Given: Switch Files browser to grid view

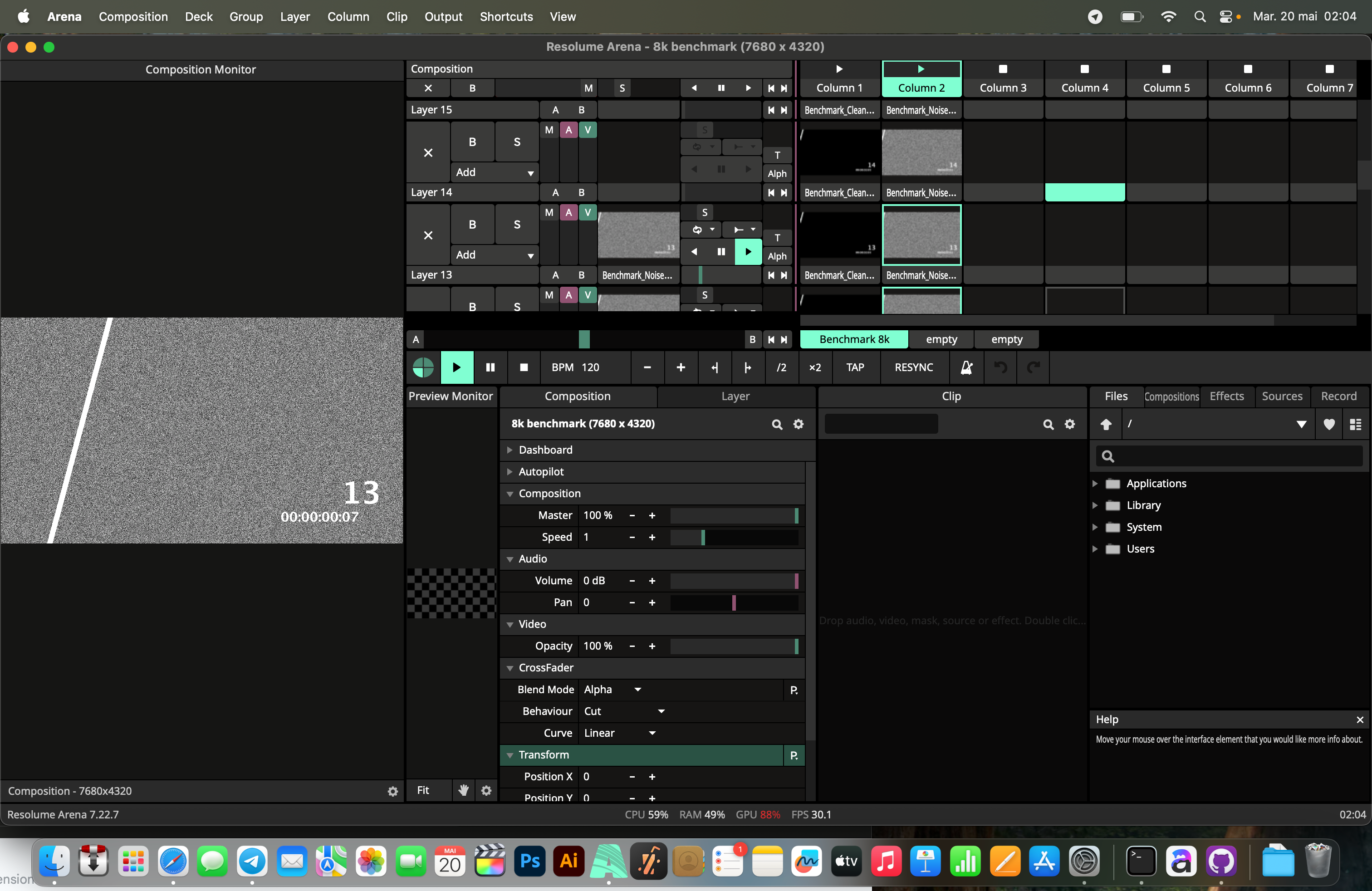Looking at the screenshot, I should tap(1355, 424).
